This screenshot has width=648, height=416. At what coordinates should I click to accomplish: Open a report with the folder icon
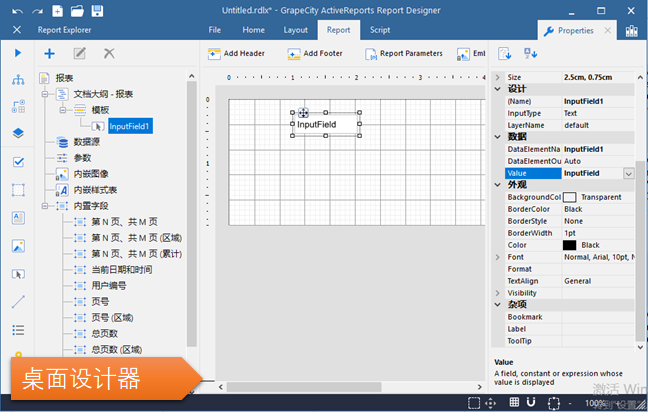click(x=77, y=11)
